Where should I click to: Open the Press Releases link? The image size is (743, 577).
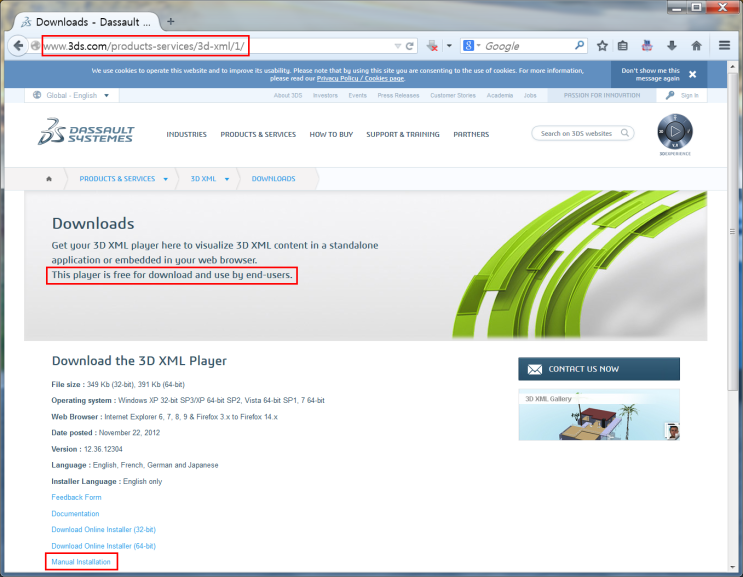pyautogui.click(x=398, y=95)
